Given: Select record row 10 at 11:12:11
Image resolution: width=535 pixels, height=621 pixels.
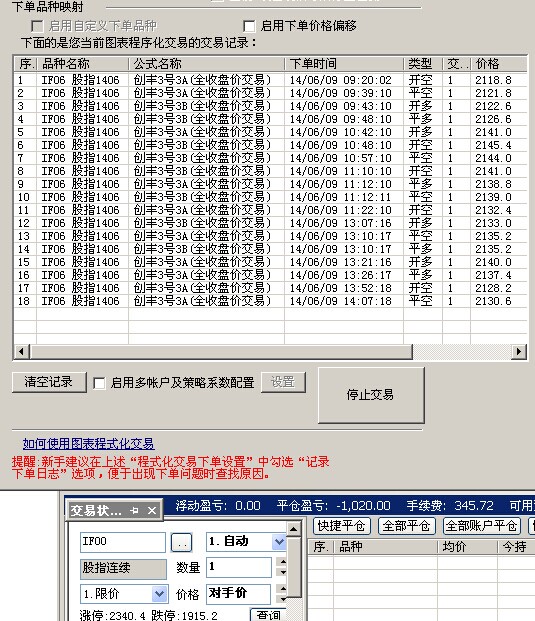Looking at the screenshot, I should 270,197.
